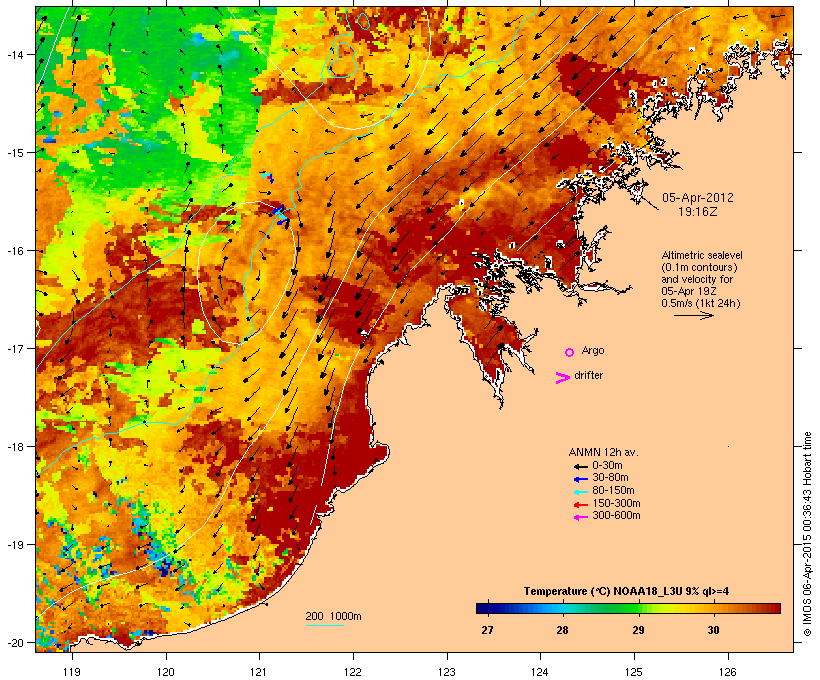Click the latitude axis label -20
The height and width of the screenshot is (680, 820).
point(14,643)
